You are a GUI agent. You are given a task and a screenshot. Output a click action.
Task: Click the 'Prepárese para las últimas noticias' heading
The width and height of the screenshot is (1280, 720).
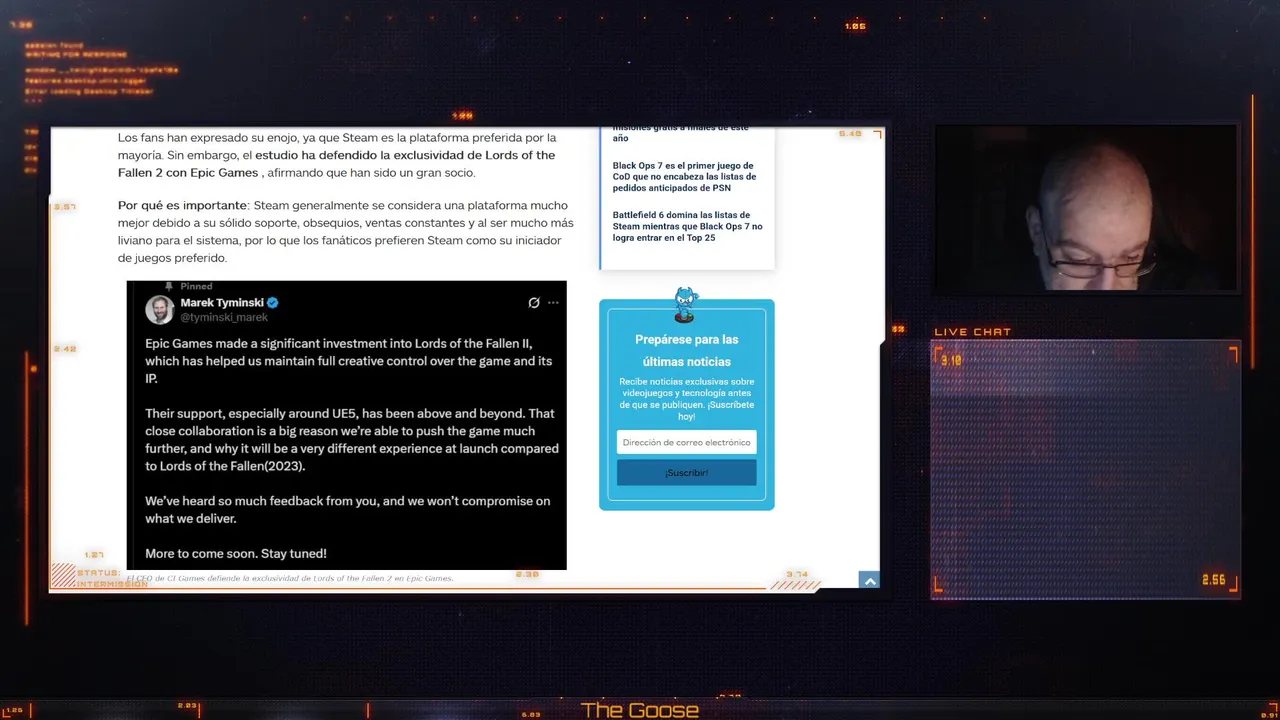(x=686, y=350)
